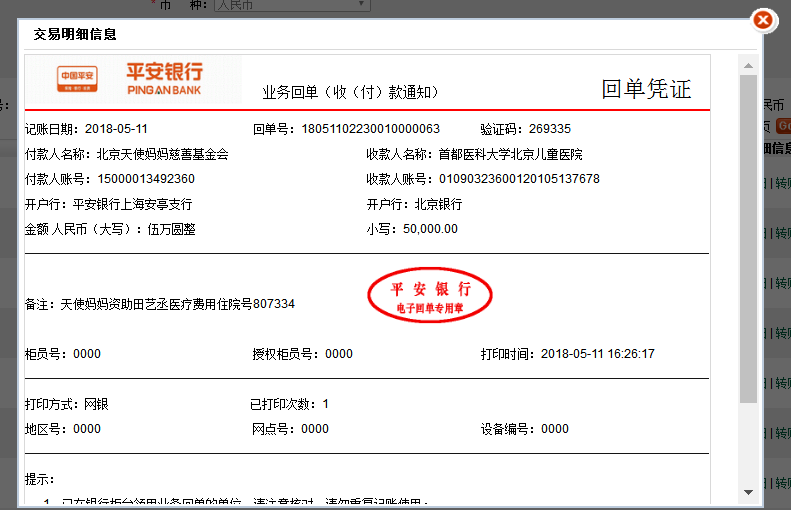This screenshot has width=791, height=510.
Task: Click the 业务回单（收（付）款通知） title
Action: pyautogui.click(x=350, y=92)
